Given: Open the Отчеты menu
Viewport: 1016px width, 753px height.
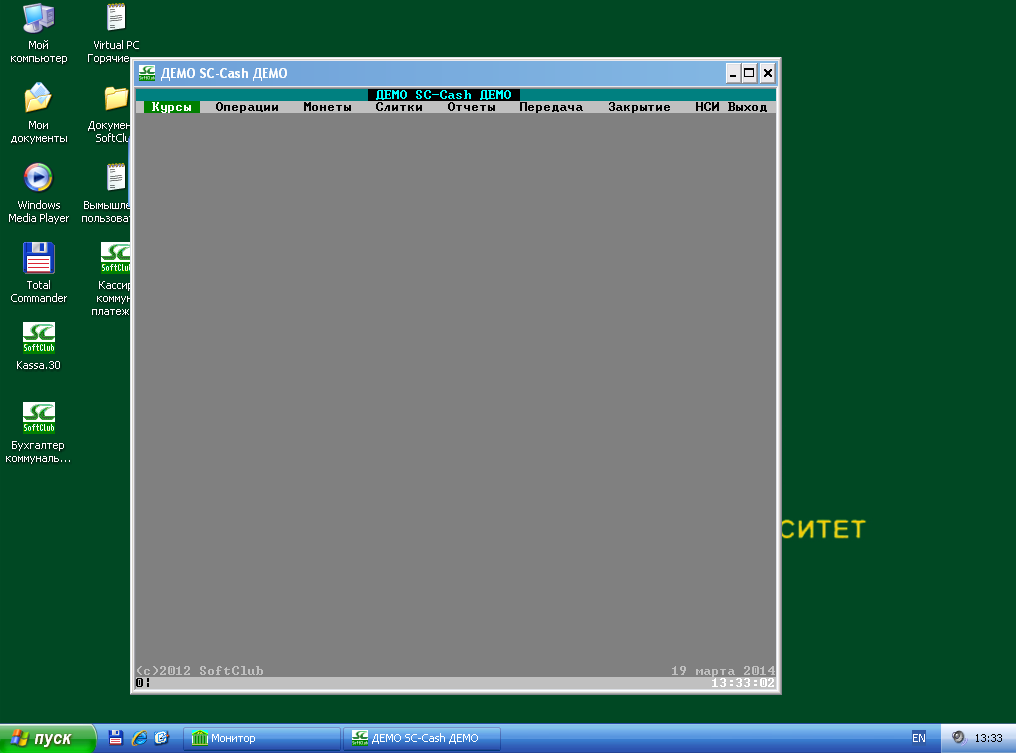Looking at the screenshot, I should pos(471,107).
